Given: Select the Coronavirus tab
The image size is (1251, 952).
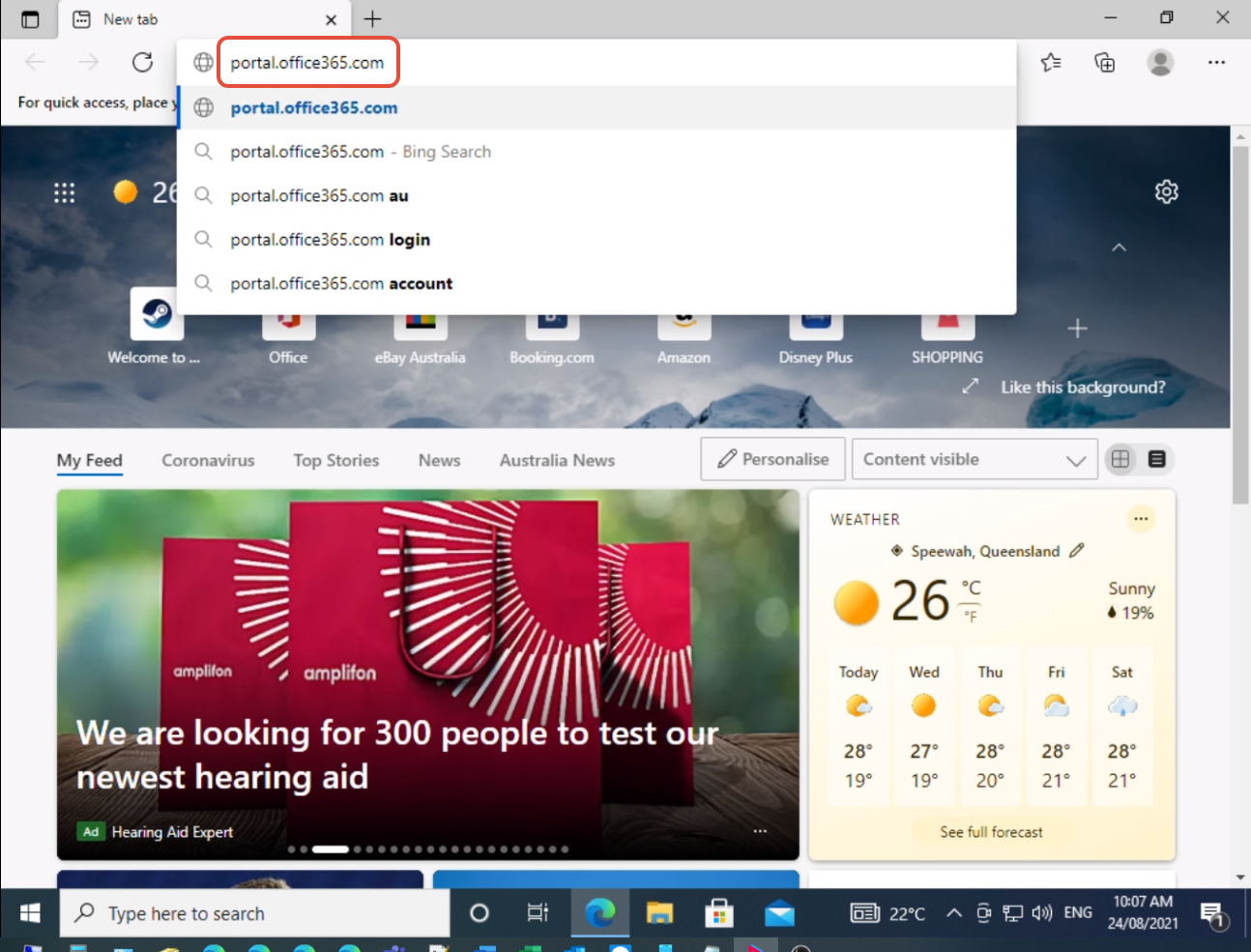Looking at the screenshot, I should tap(208, 461).
